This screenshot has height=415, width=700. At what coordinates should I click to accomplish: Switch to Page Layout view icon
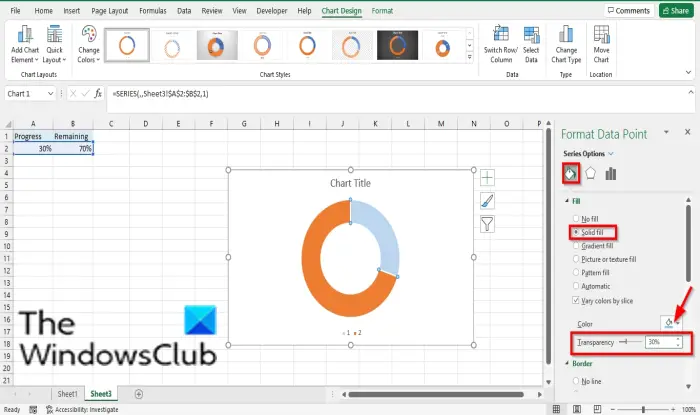point(577,409)
